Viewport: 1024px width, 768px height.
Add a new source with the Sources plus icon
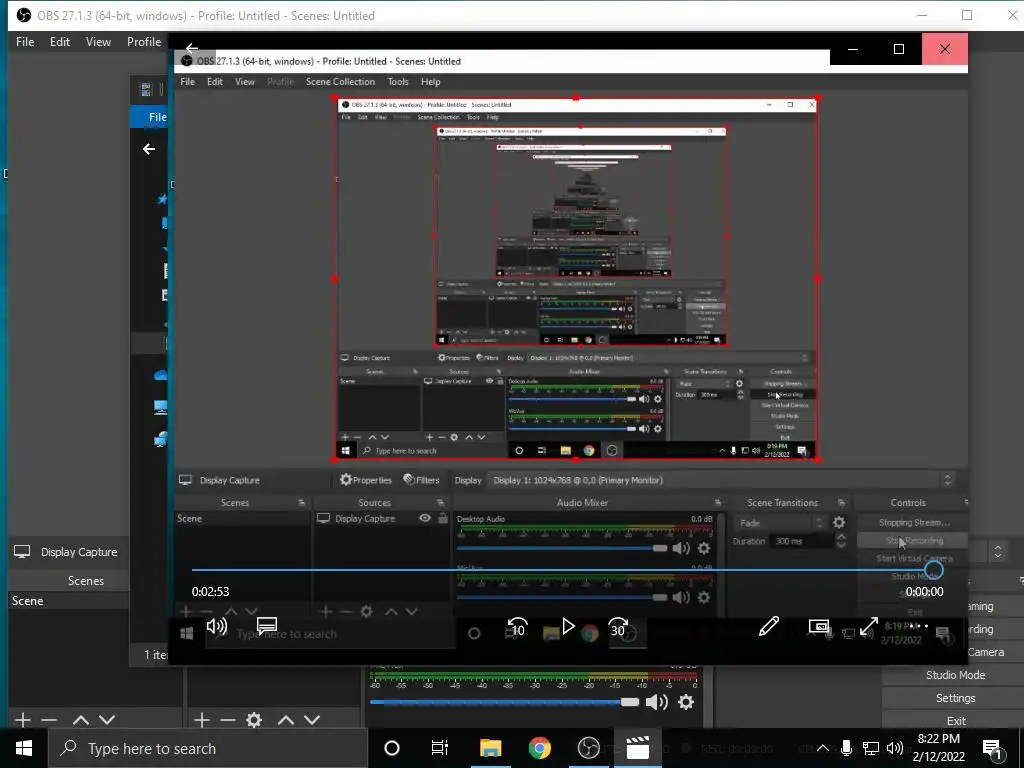point(202,720)
